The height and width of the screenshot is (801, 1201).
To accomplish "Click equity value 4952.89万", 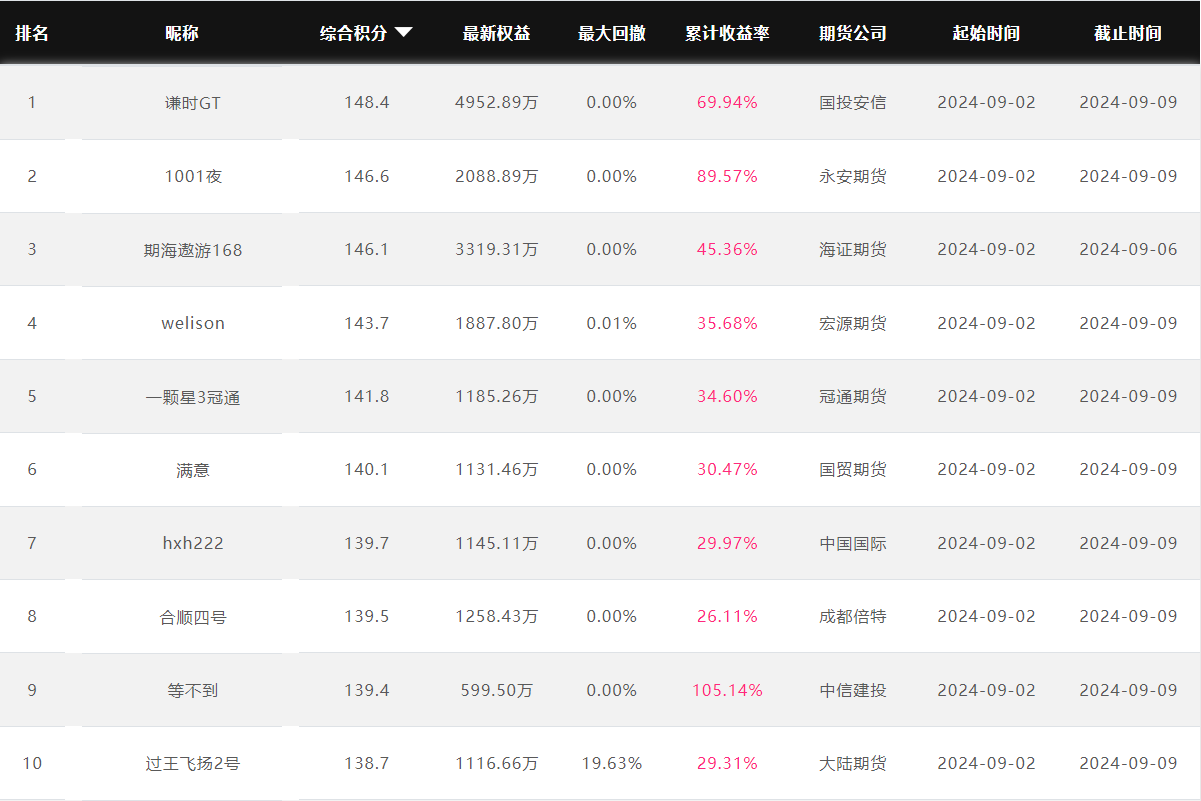I will tap(496, 102).
